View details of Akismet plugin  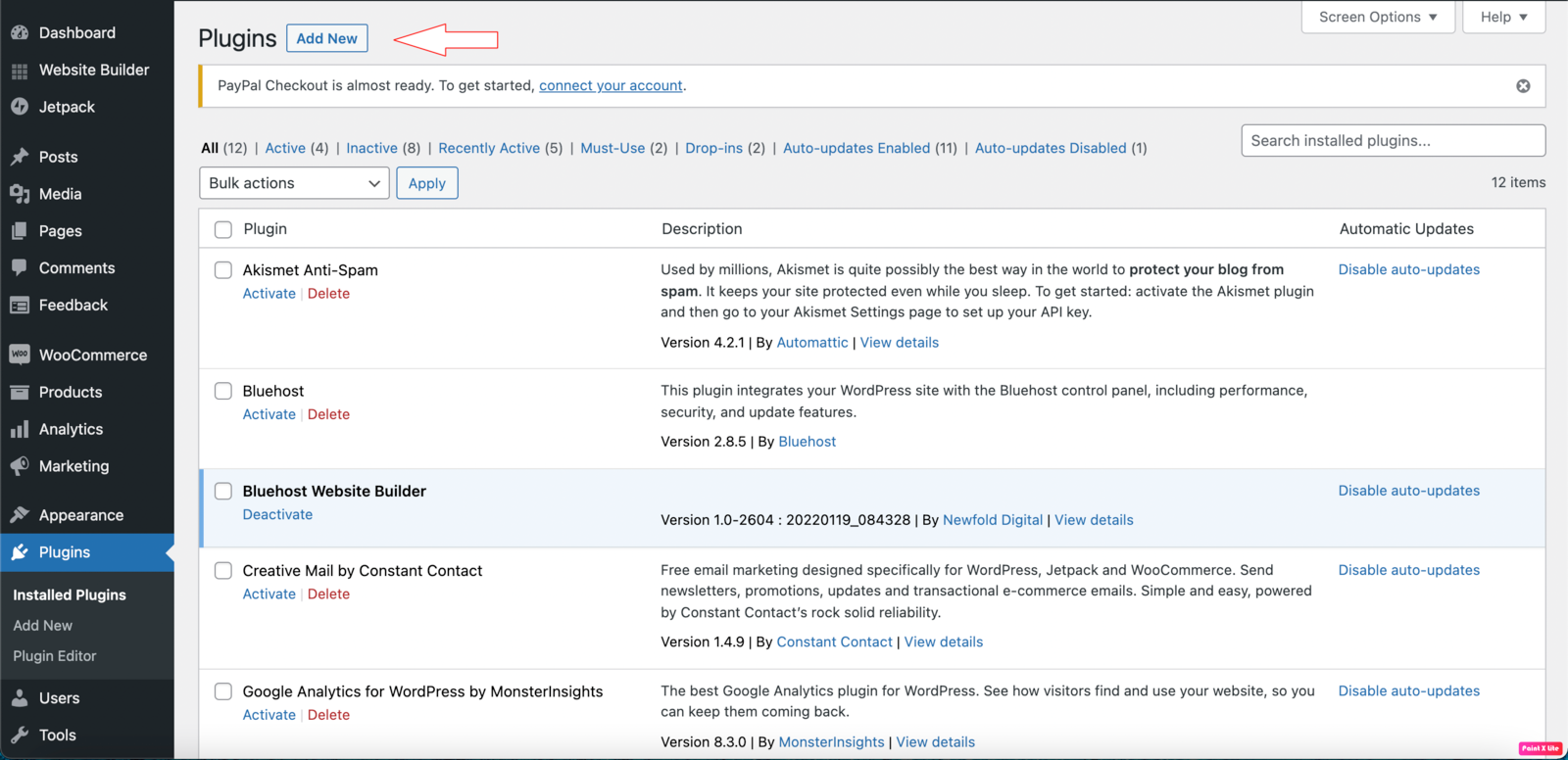point(900,343)
